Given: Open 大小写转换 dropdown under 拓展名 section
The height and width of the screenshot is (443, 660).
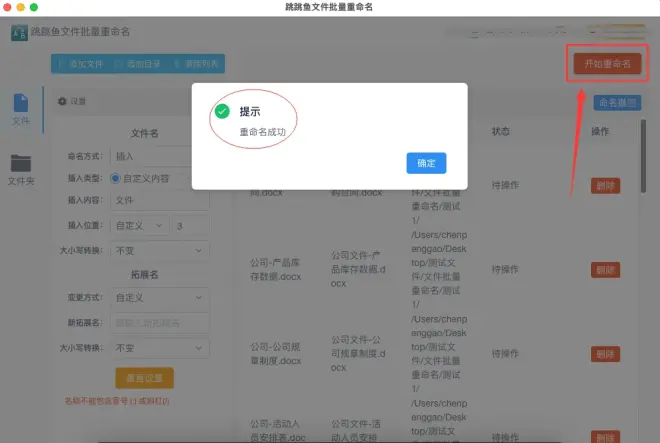Looking at the screenshot, I should pos(160,348).
